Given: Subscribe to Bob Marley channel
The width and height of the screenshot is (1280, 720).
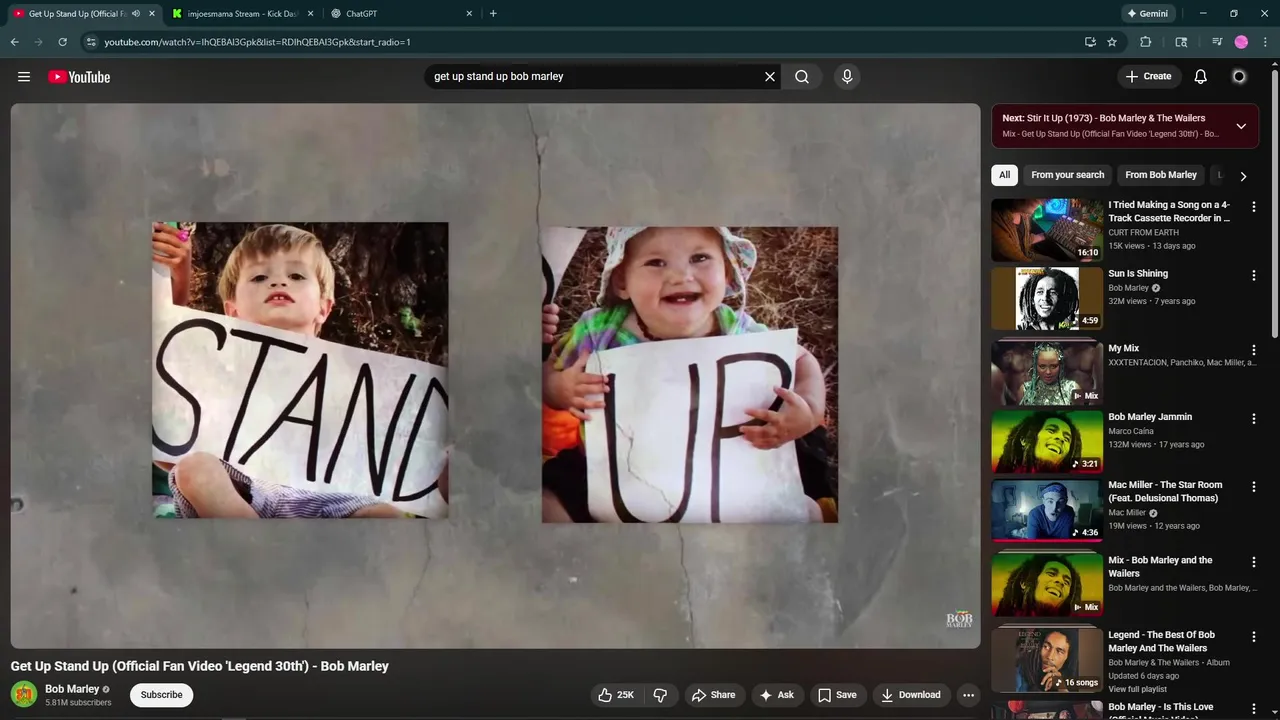Looking at the screenshot, I should pos(161,695).
